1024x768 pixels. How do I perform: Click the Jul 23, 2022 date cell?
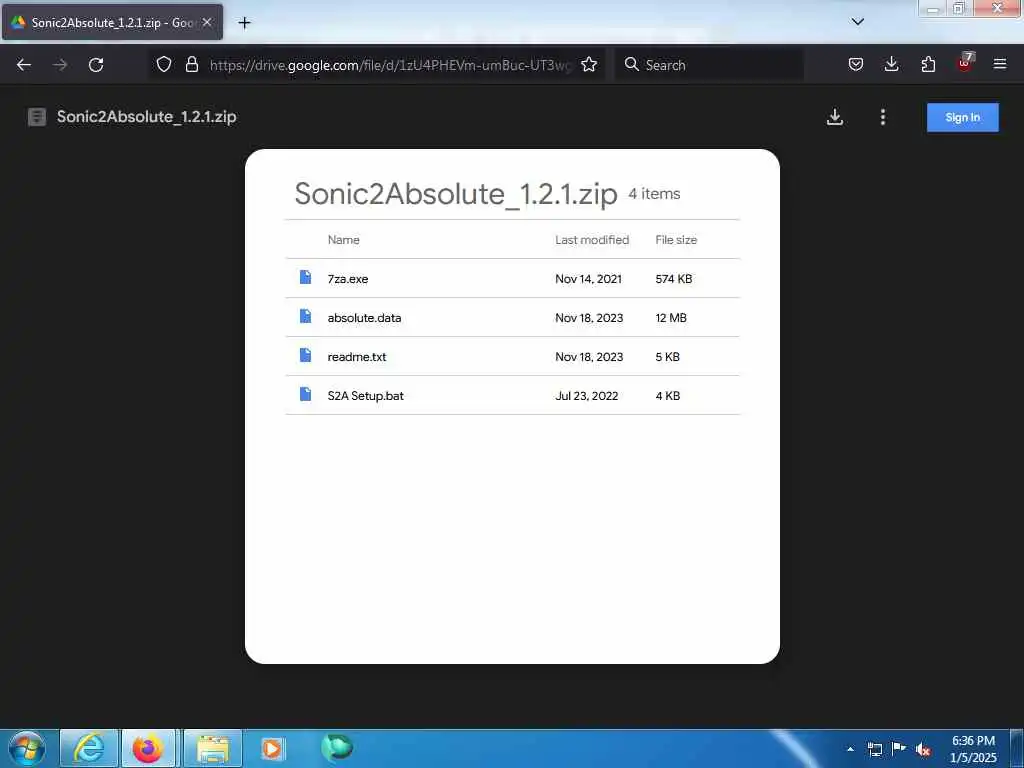click(586, 396)
